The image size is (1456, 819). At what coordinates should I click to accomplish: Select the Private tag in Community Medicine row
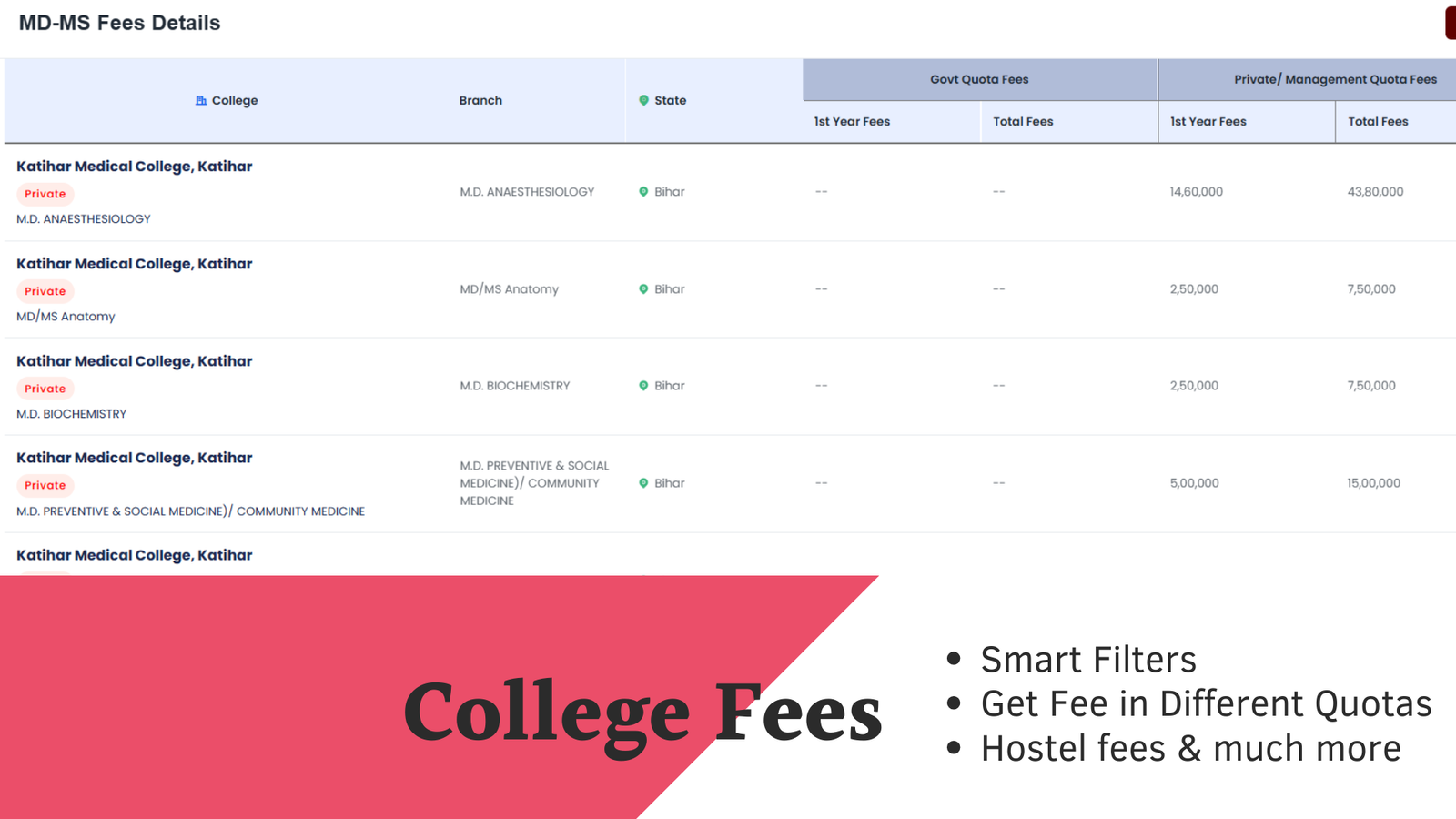pos(45,485)
